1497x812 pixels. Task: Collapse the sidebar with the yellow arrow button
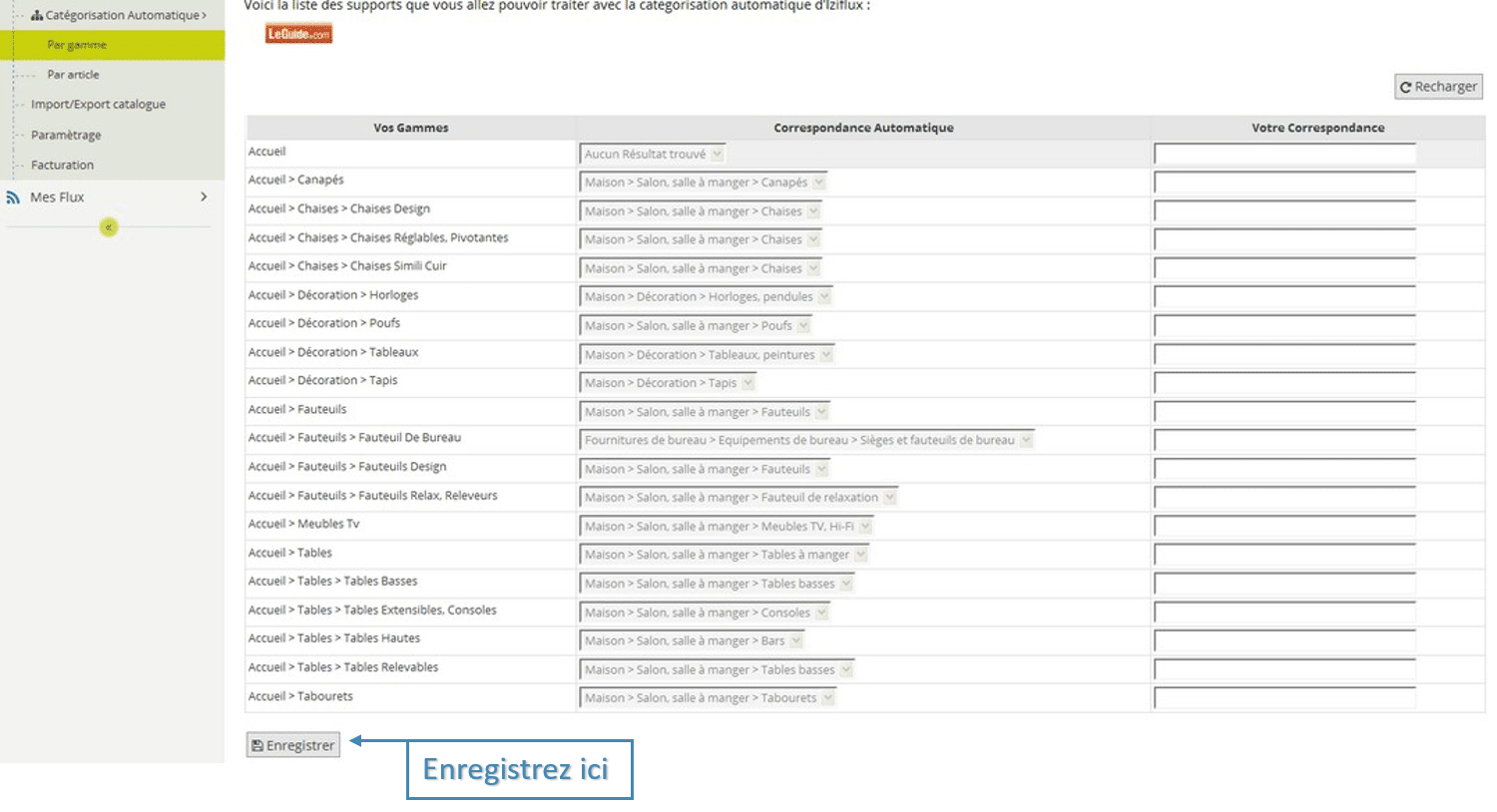[x=109, y=227]
